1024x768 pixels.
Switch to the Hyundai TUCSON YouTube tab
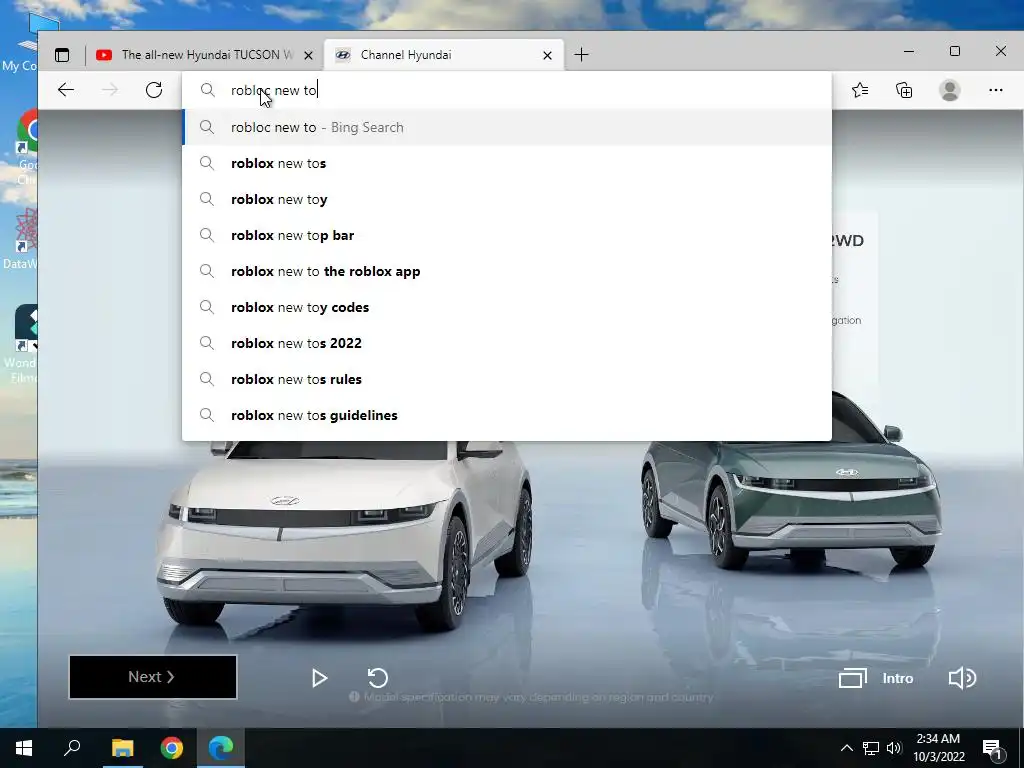205,55
